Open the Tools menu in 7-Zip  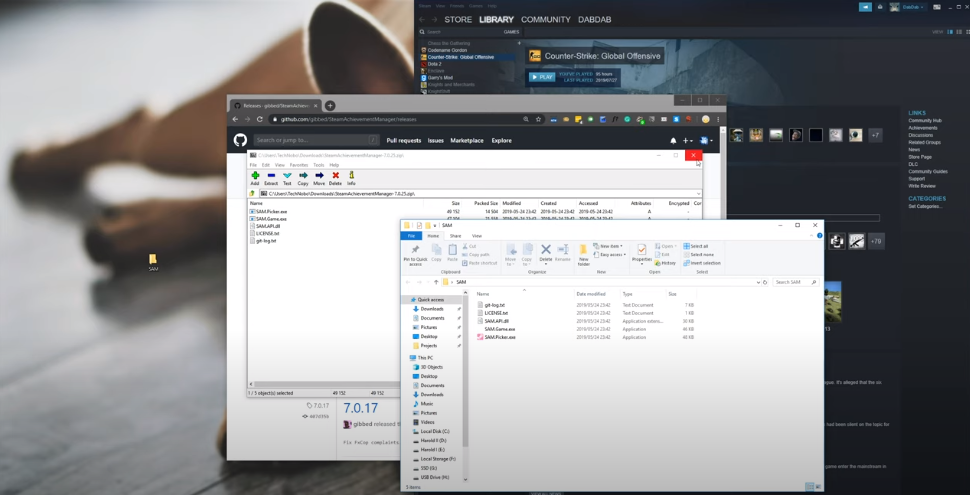coord(318,165)
